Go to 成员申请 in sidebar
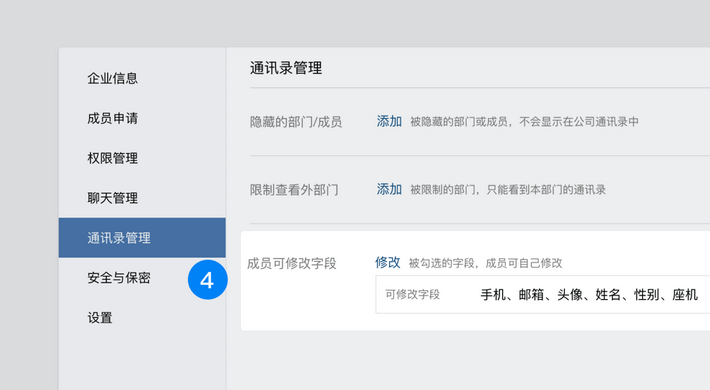 [112, 118]
